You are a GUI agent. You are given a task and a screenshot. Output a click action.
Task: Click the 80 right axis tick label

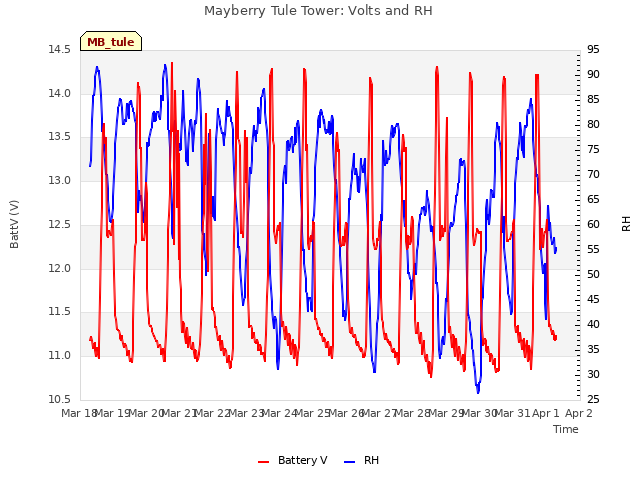(593, 124)
